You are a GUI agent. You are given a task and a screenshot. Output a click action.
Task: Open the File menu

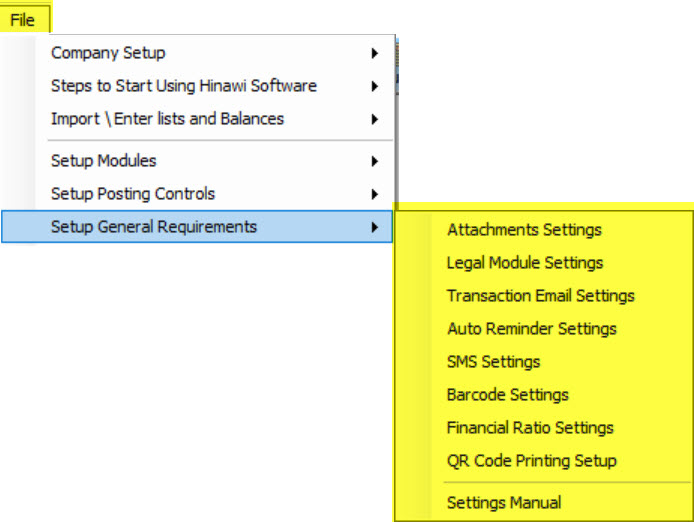(23, 20)
